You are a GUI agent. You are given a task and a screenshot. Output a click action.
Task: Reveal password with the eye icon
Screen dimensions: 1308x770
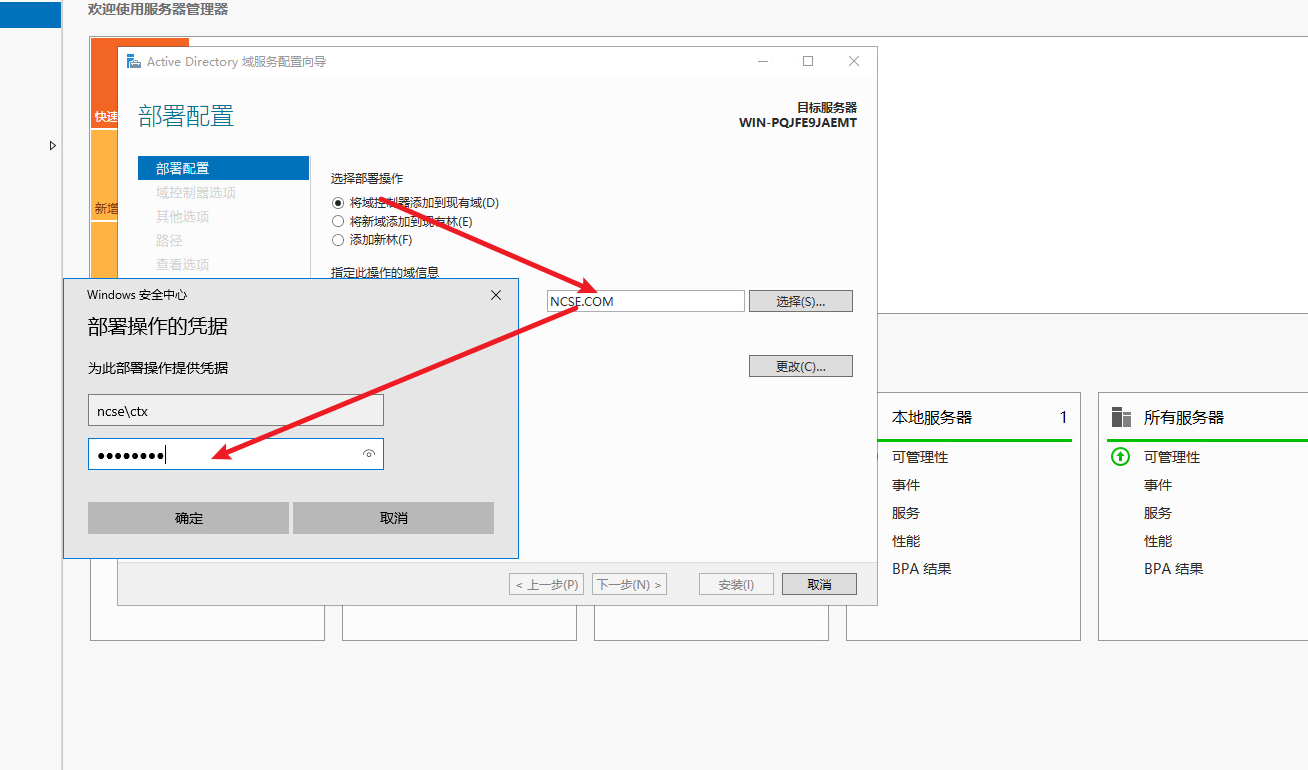pos(369,455)
